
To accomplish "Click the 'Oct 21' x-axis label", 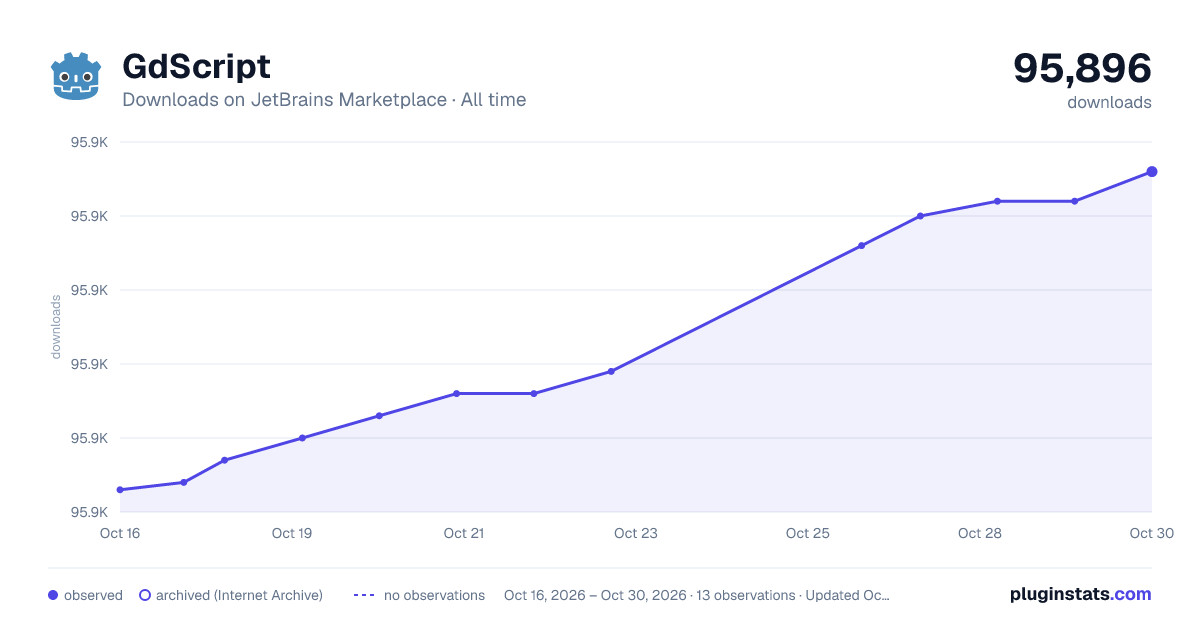I will click(x=464, y=533).
